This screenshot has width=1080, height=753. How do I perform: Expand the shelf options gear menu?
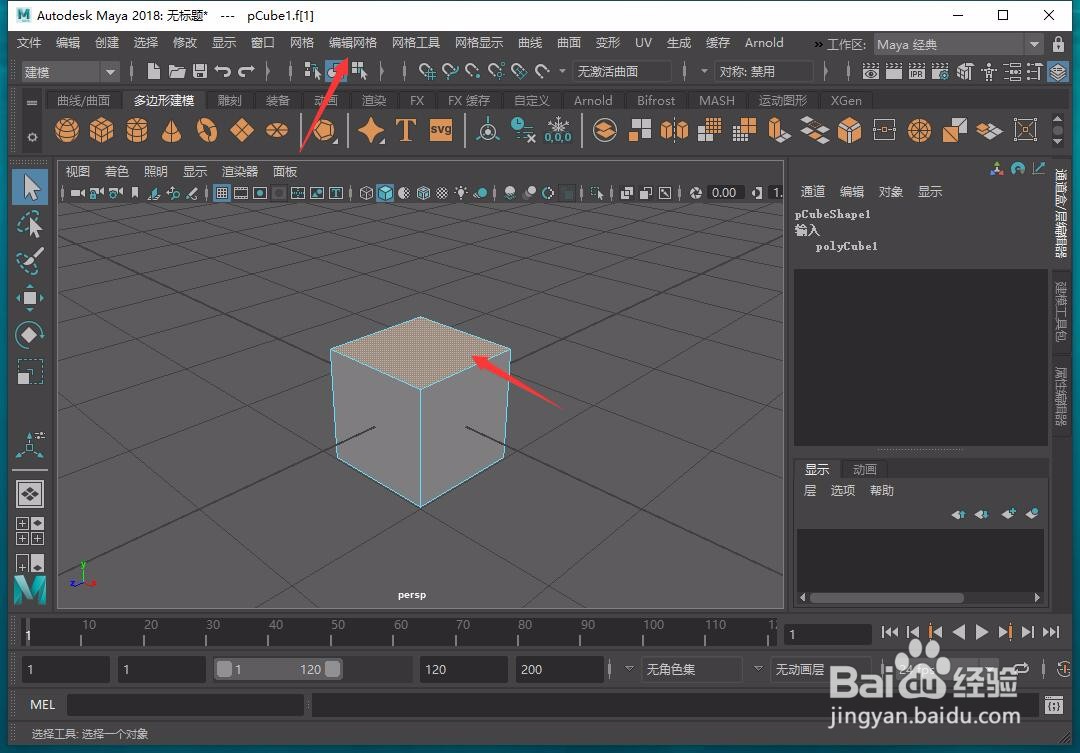coord(32,137)
